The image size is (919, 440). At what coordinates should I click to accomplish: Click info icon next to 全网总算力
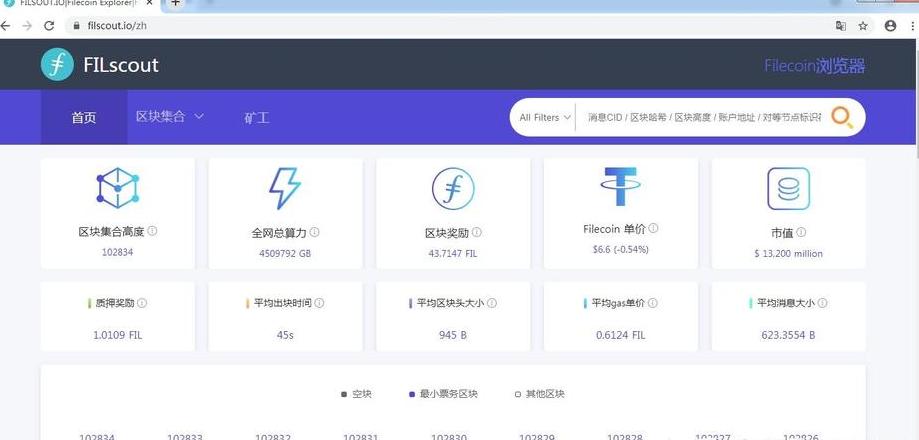[315, 232]
